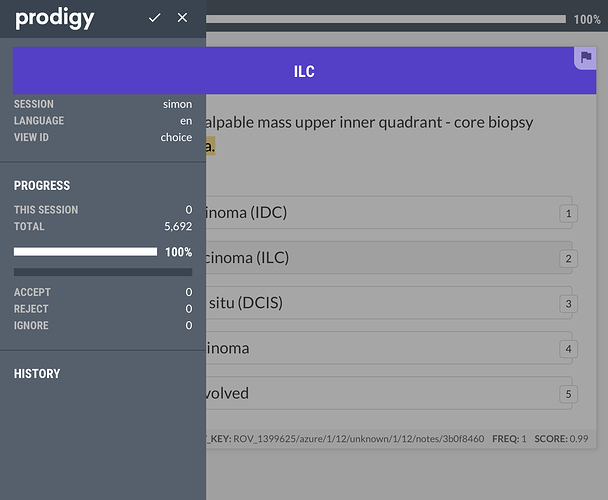Click the number 5 shortcut badge
Viewport: 608px width, 500px height.
[x=568, y=394]
